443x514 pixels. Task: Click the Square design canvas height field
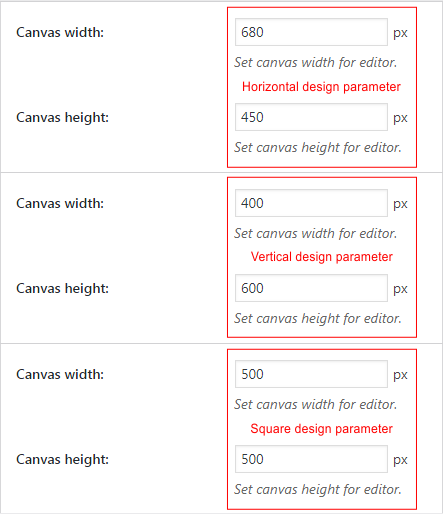coord(311,459)
